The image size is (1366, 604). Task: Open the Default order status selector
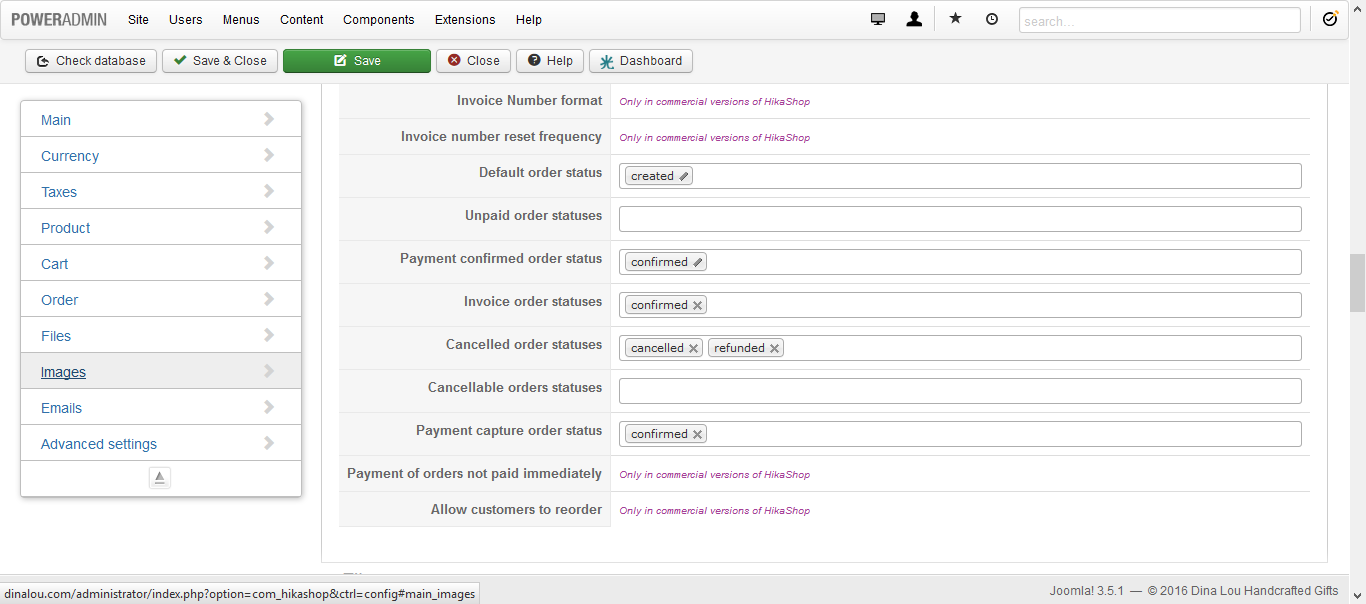(x=960, y=176)
